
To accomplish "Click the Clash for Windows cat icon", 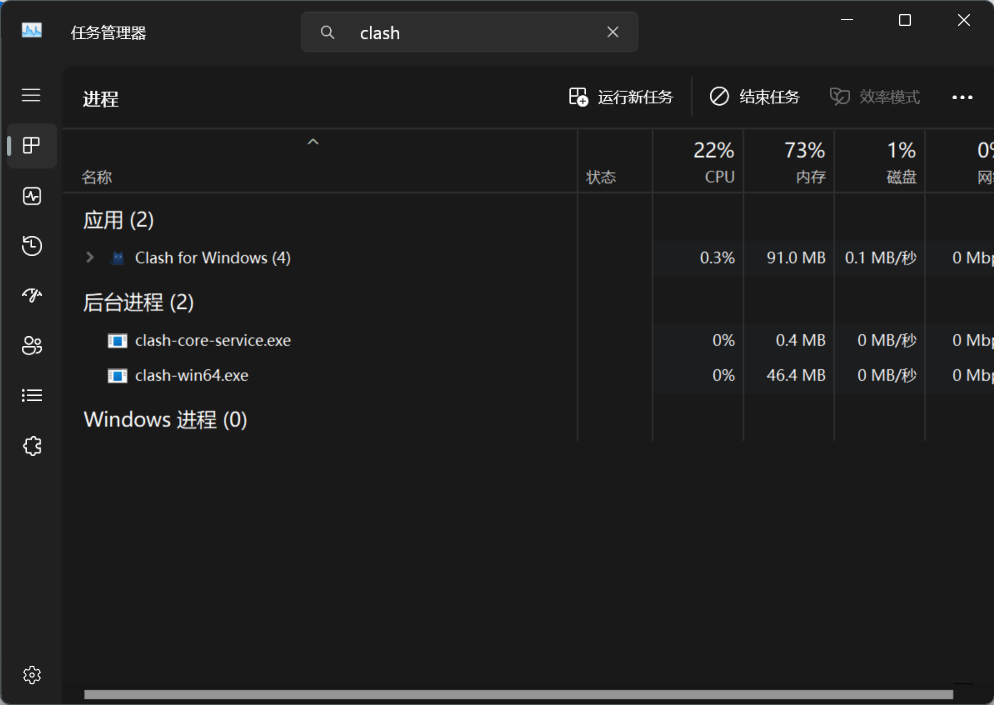I will (117, 258).
